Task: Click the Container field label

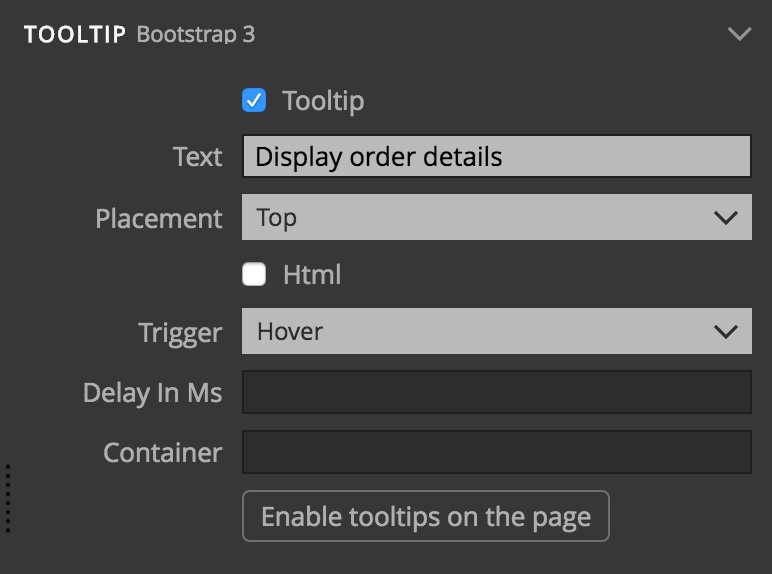Action: (x=162, y=452)
